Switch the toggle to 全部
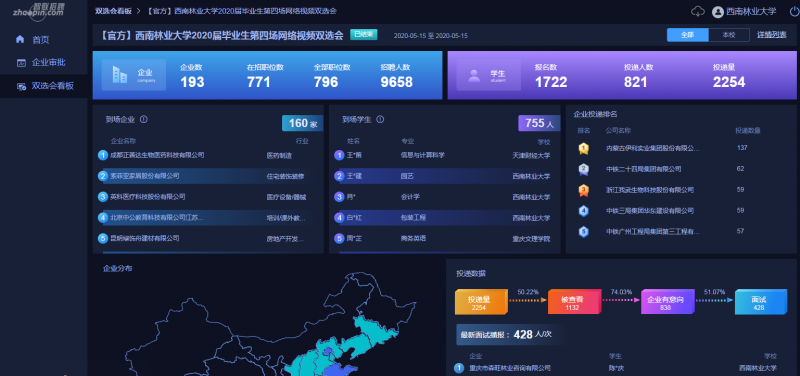Viewport: 800px width, 376px height. [x=687, y=35]
